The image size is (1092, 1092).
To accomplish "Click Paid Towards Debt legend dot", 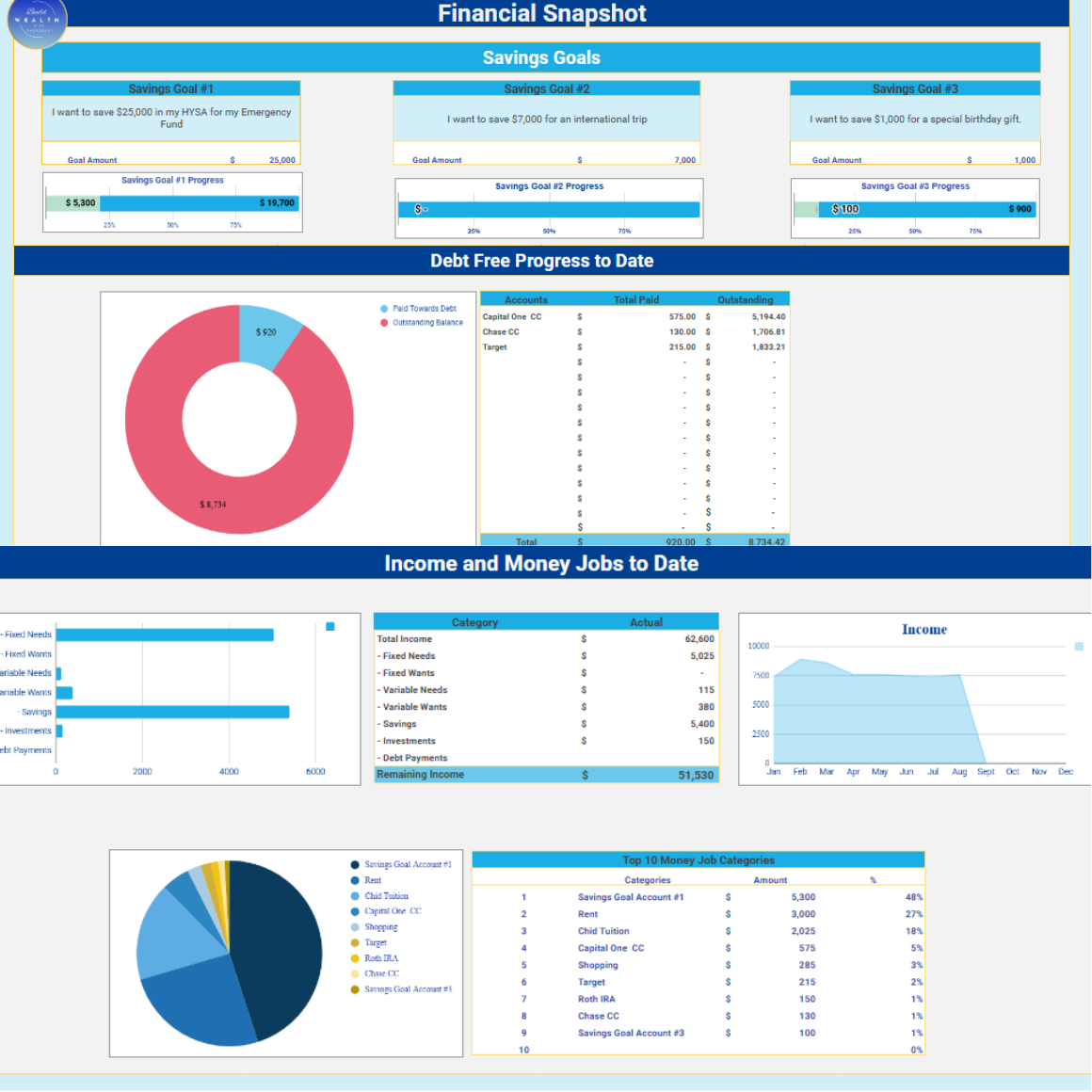I will 384,309.
